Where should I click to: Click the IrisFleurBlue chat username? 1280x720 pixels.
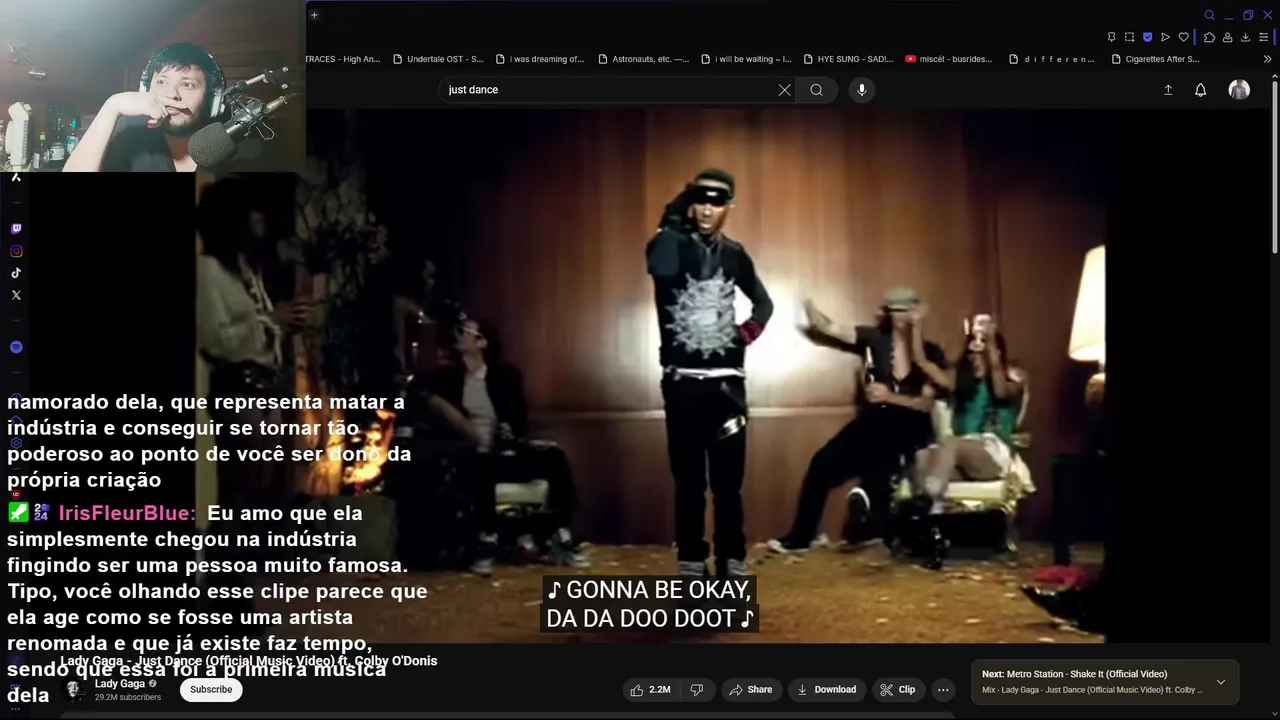click(x=127, y=513)
